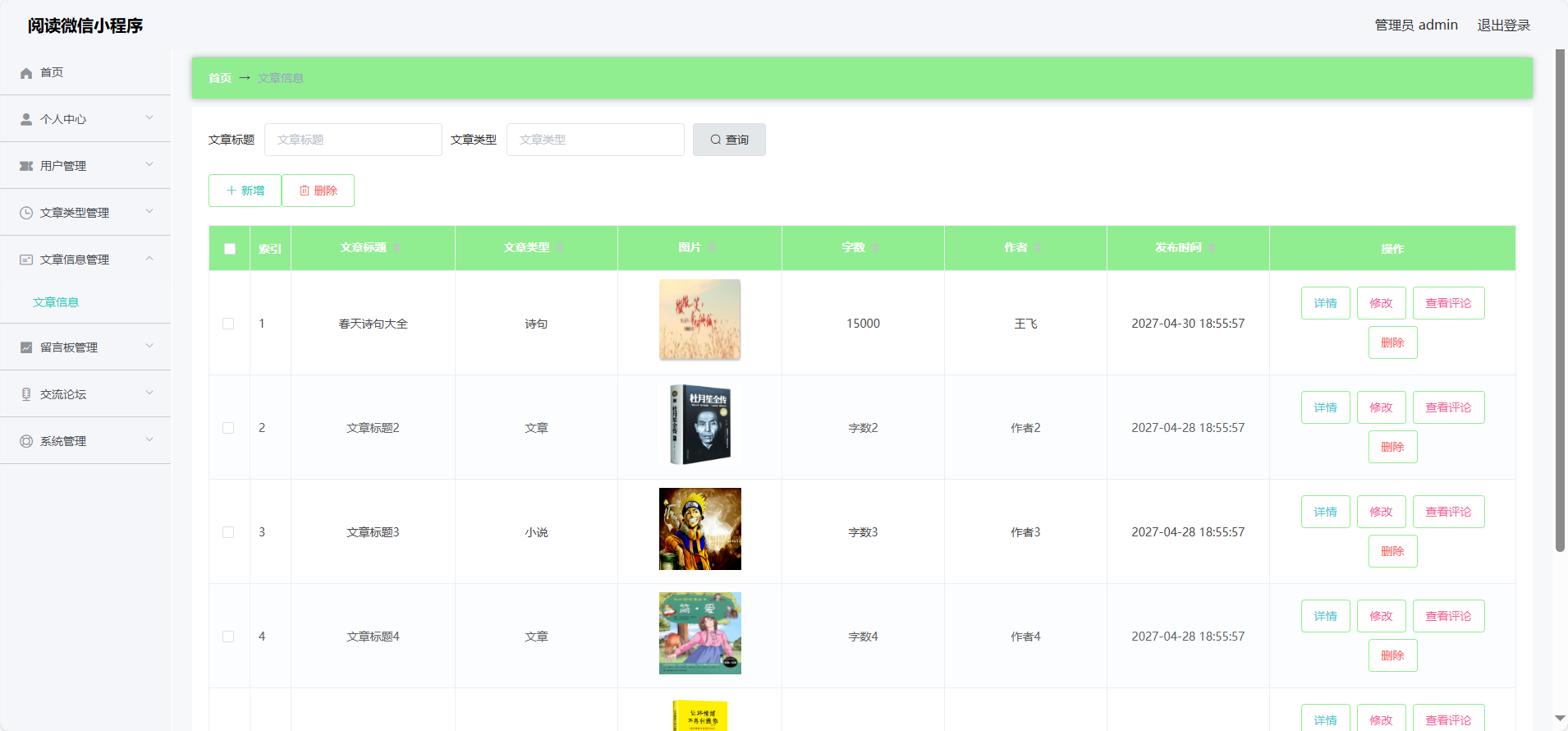The height and width of the screenshot is (731, 1568).
Task: Open 详情 for 文章标题2
Action: tap(1325, 407)
